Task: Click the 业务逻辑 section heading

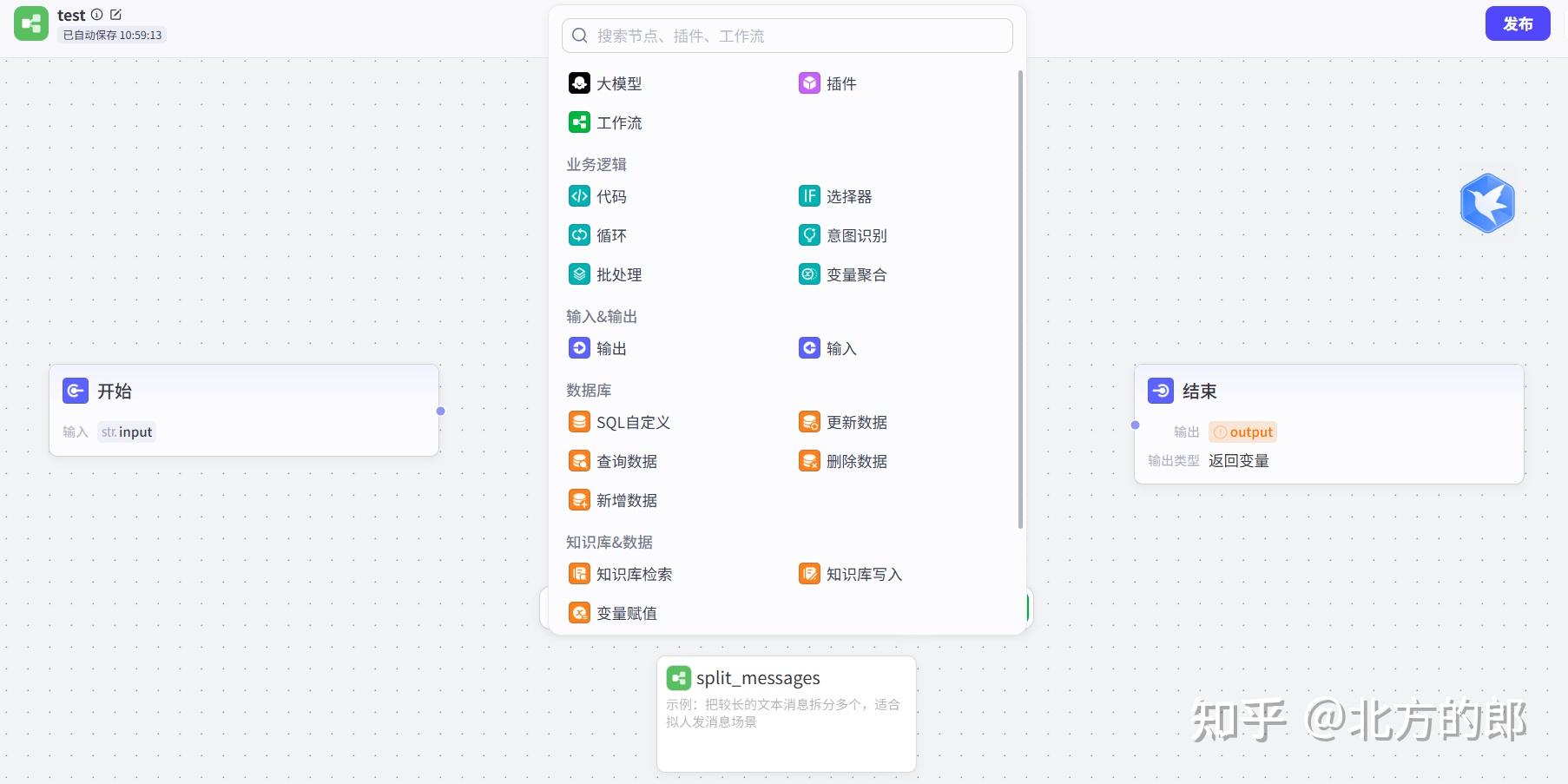Action: [596, 164]
